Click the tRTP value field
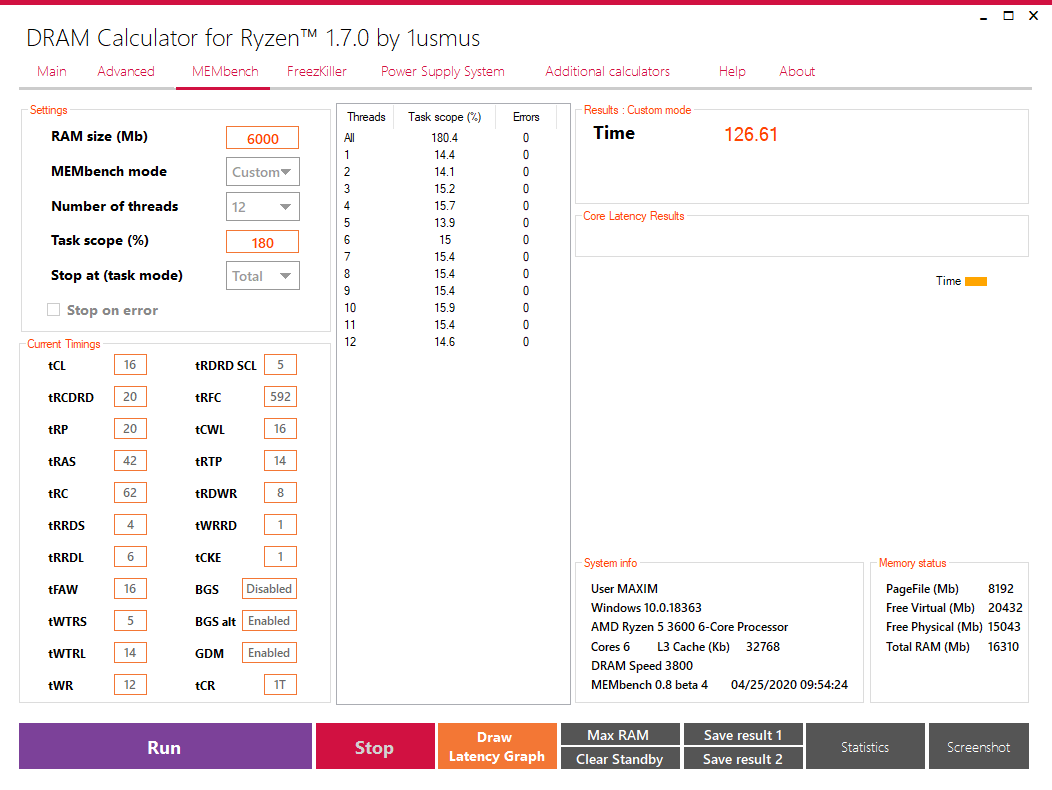The height and width of the screenshot is (790, 1052). [x=280, y=460]
